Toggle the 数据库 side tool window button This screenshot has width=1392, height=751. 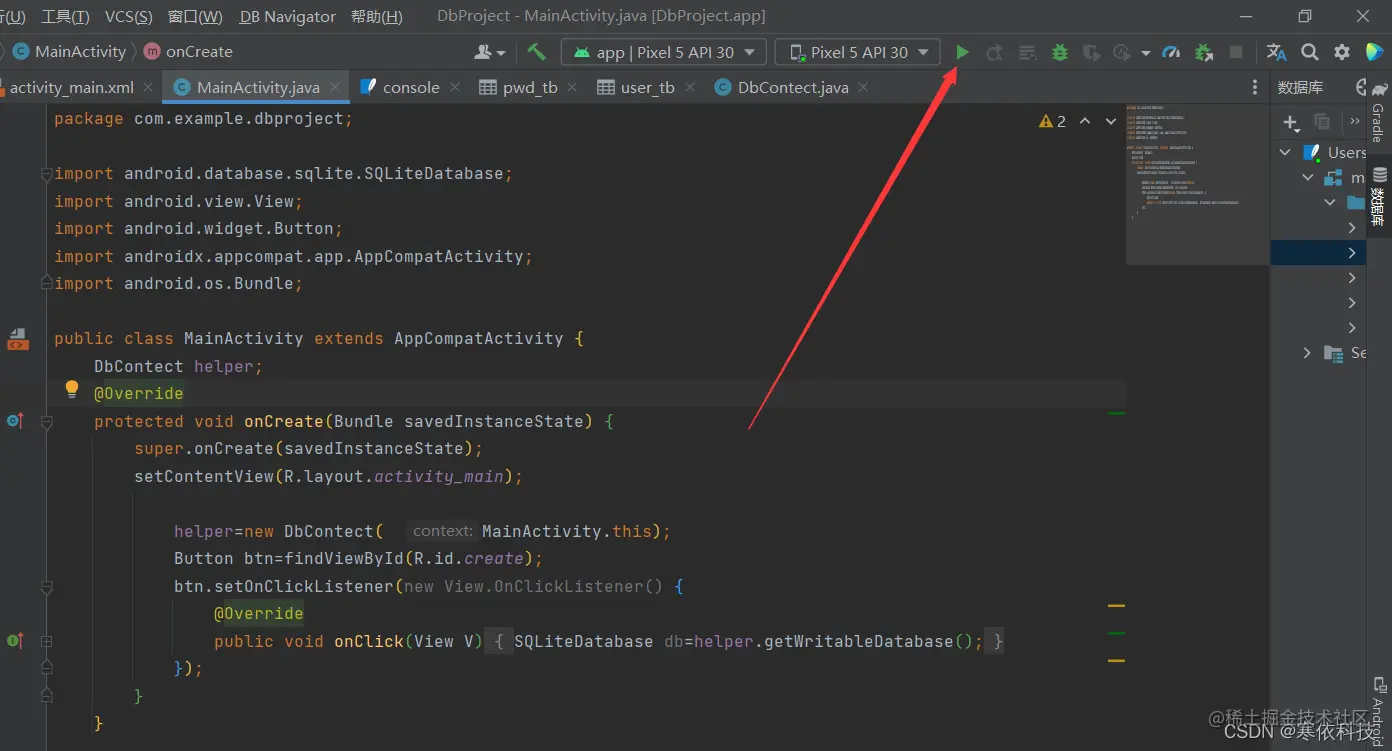pyautogui.click(x=1379, y=196)
